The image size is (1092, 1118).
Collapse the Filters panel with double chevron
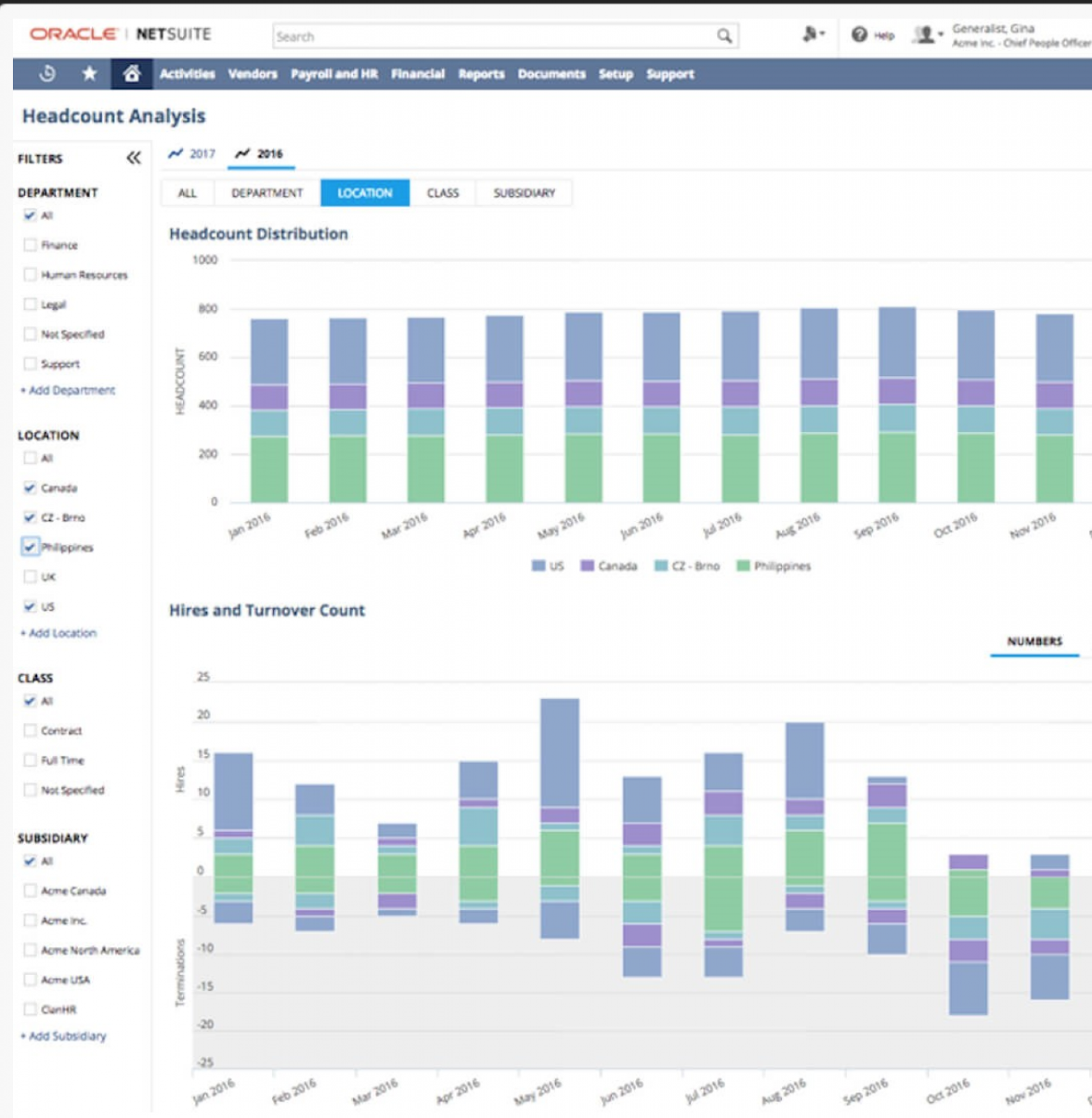pyautogui.click(x=134, y=158)
